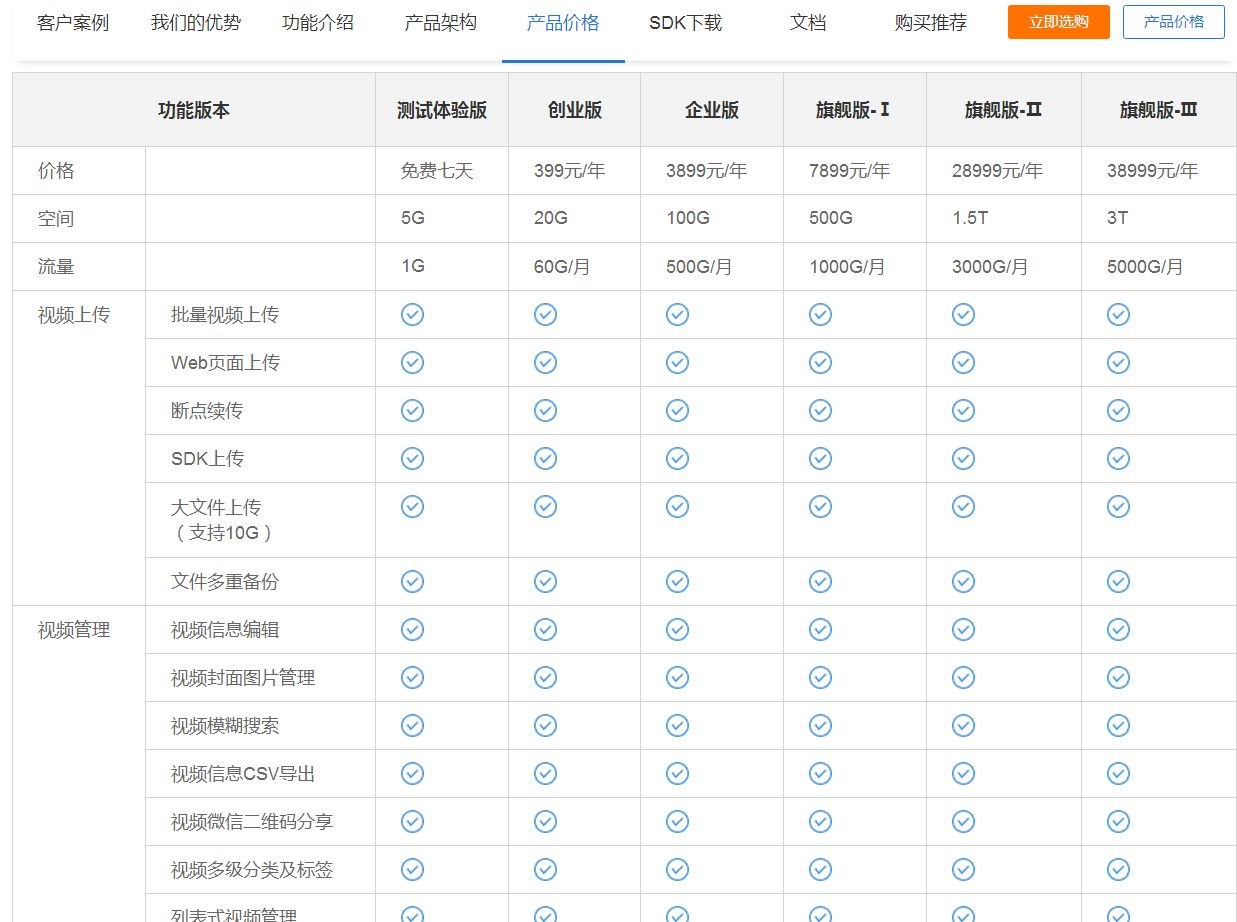Click the 功能版本 table header
The image size is (1237, 922).
click(194, 110)
